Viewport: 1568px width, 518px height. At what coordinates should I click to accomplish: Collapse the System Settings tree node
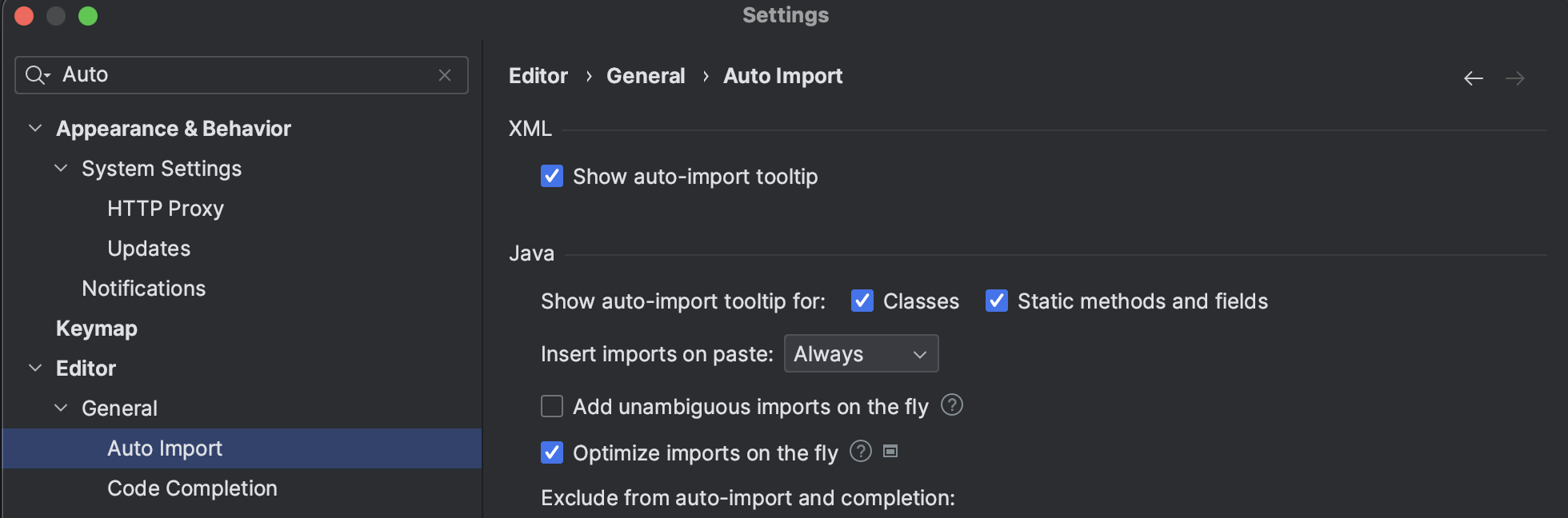61,168
